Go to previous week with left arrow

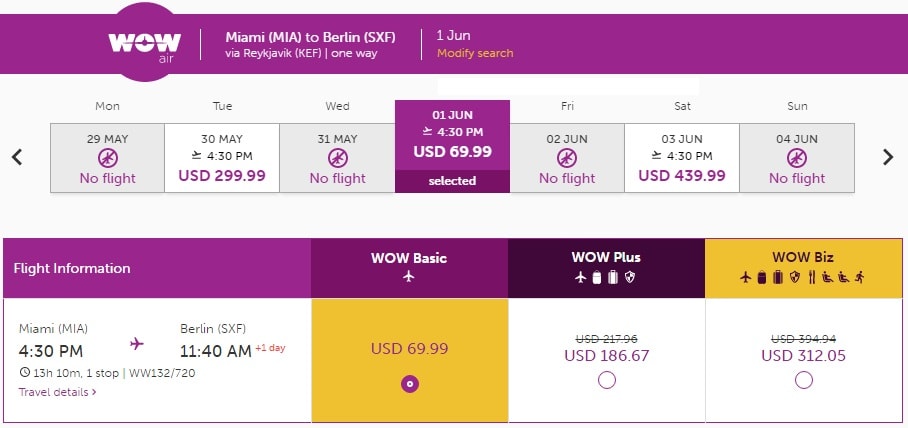[x=17, y=157]
